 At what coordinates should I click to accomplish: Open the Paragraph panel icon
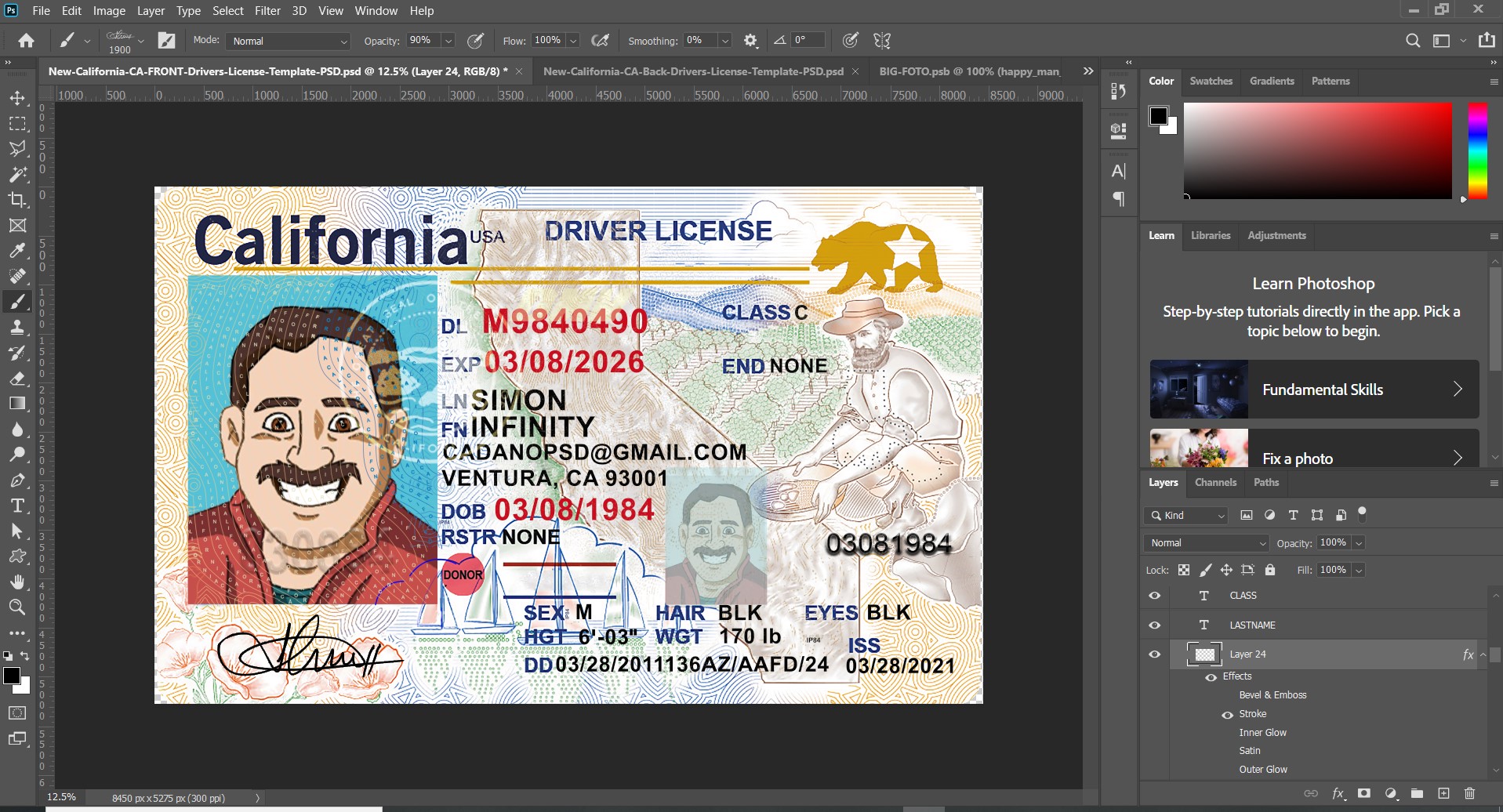click(x=1119, y=199)
